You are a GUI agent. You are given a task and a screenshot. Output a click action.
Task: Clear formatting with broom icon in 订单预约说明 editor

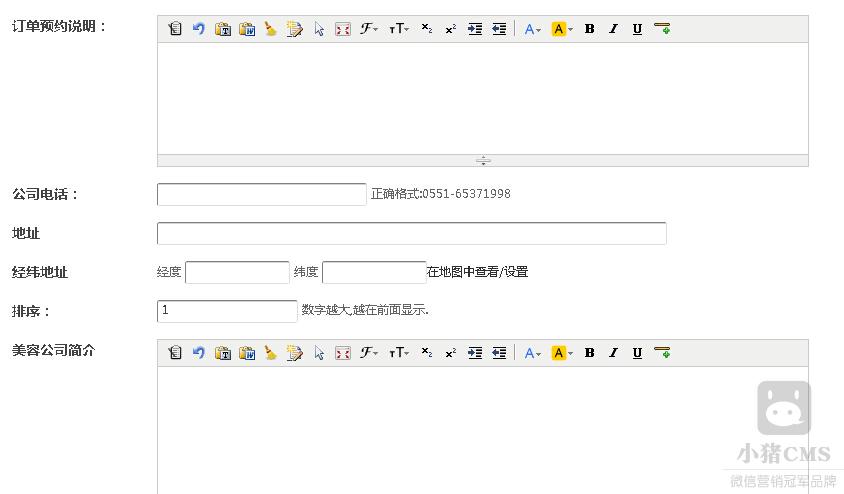[271, 29]
